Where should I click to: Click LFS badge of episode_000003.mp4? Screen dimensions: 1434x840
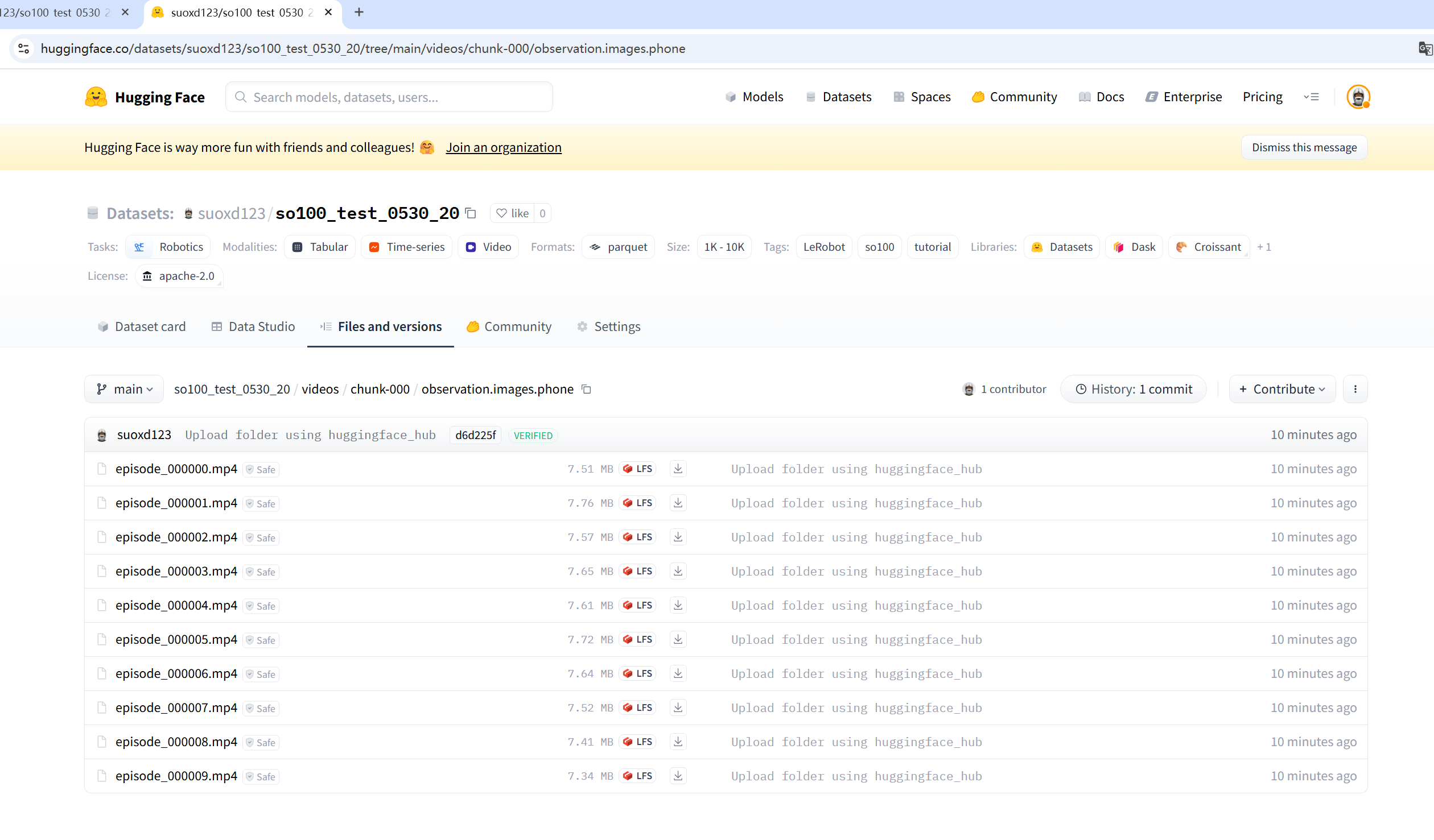(x=638, y=571)
